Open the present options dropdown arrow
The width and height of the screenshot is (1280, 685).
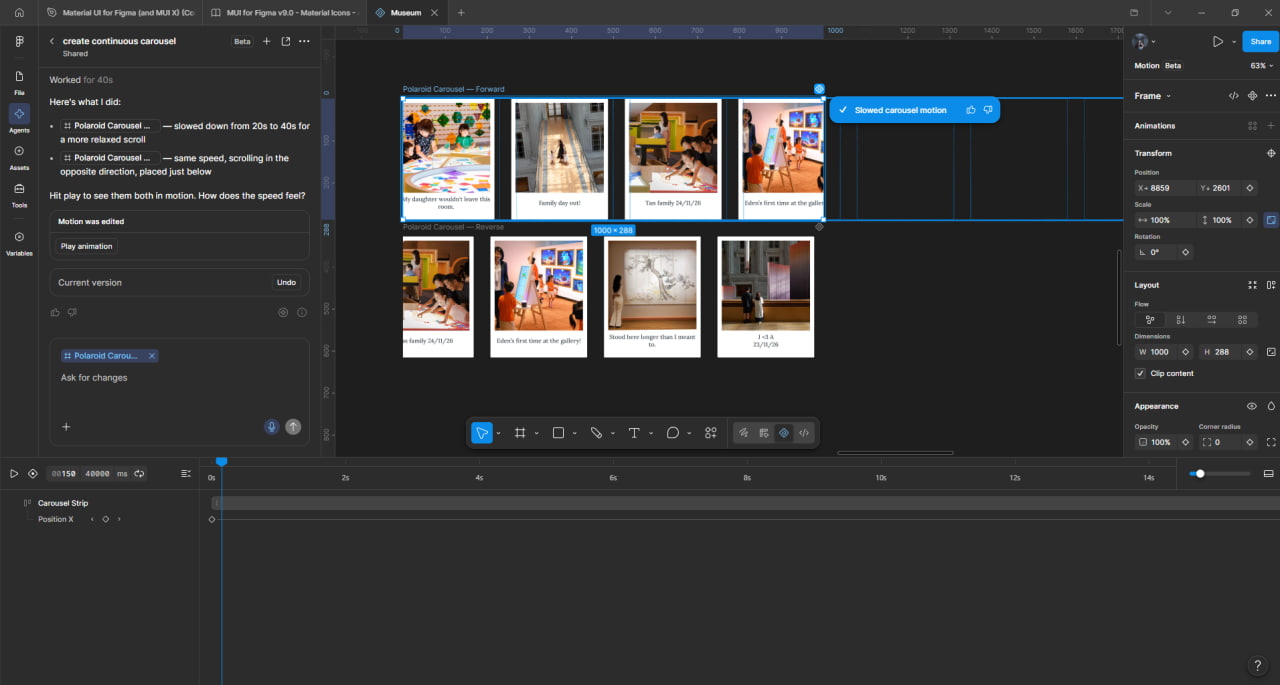[1233, 42]
